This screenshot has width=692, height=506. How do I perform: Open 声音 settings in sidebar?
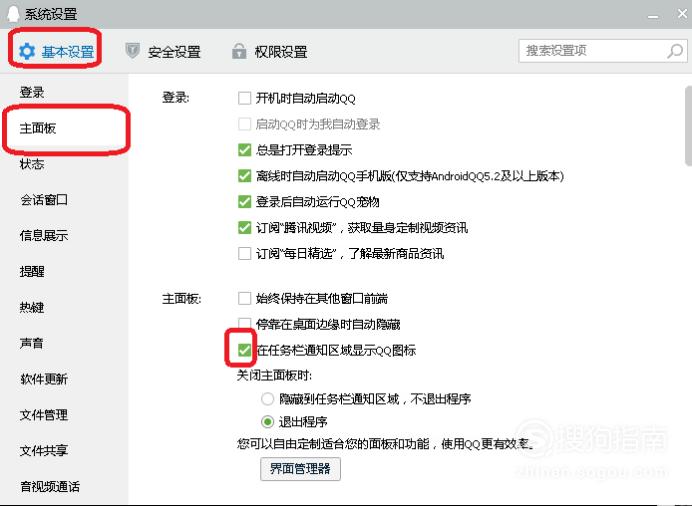coord(32,343)
